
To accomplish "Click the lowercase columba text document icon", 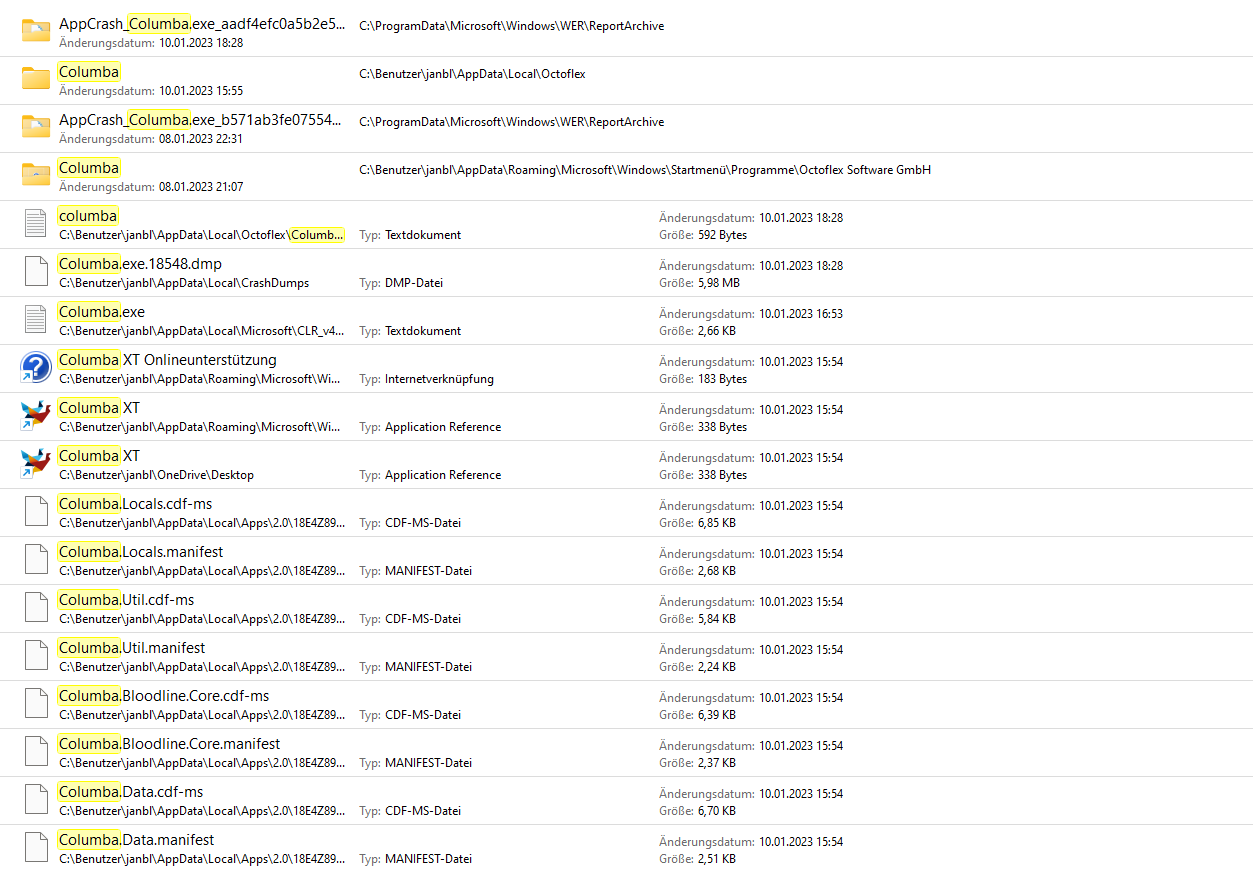I will 36,223.
